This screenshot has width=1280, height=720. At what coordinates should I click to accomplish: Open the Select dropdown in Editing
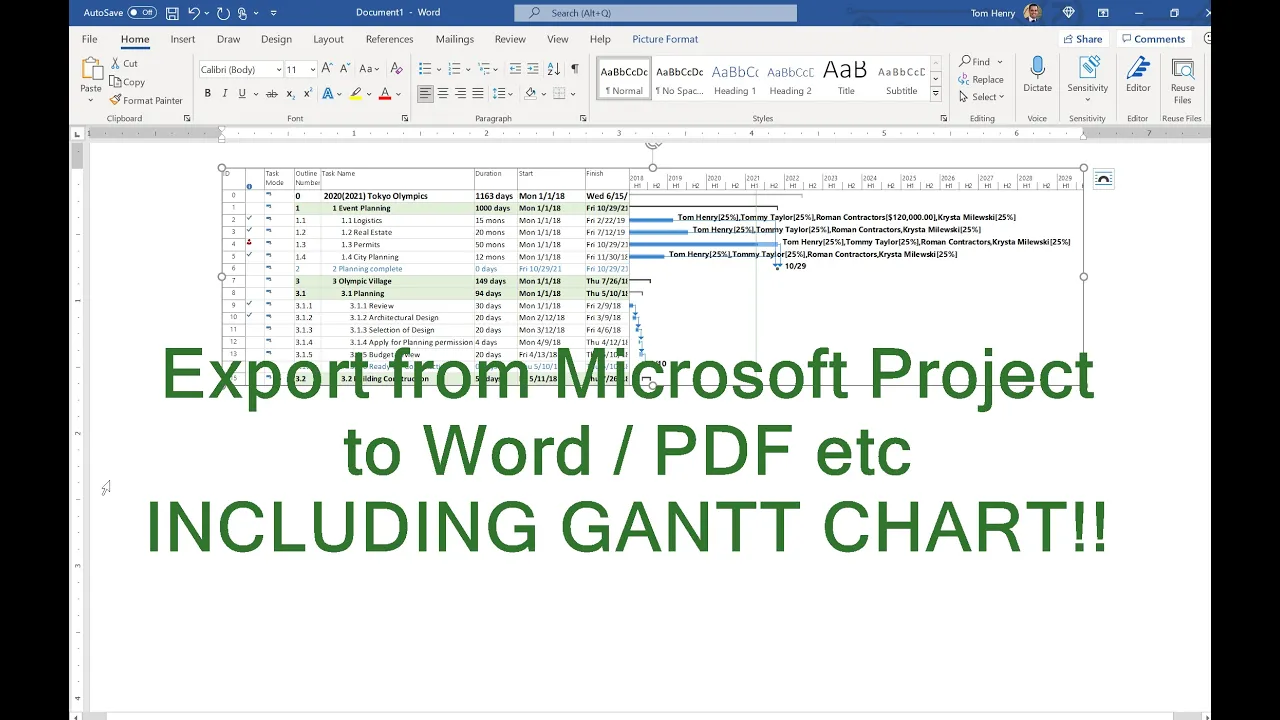coord(981,97)
